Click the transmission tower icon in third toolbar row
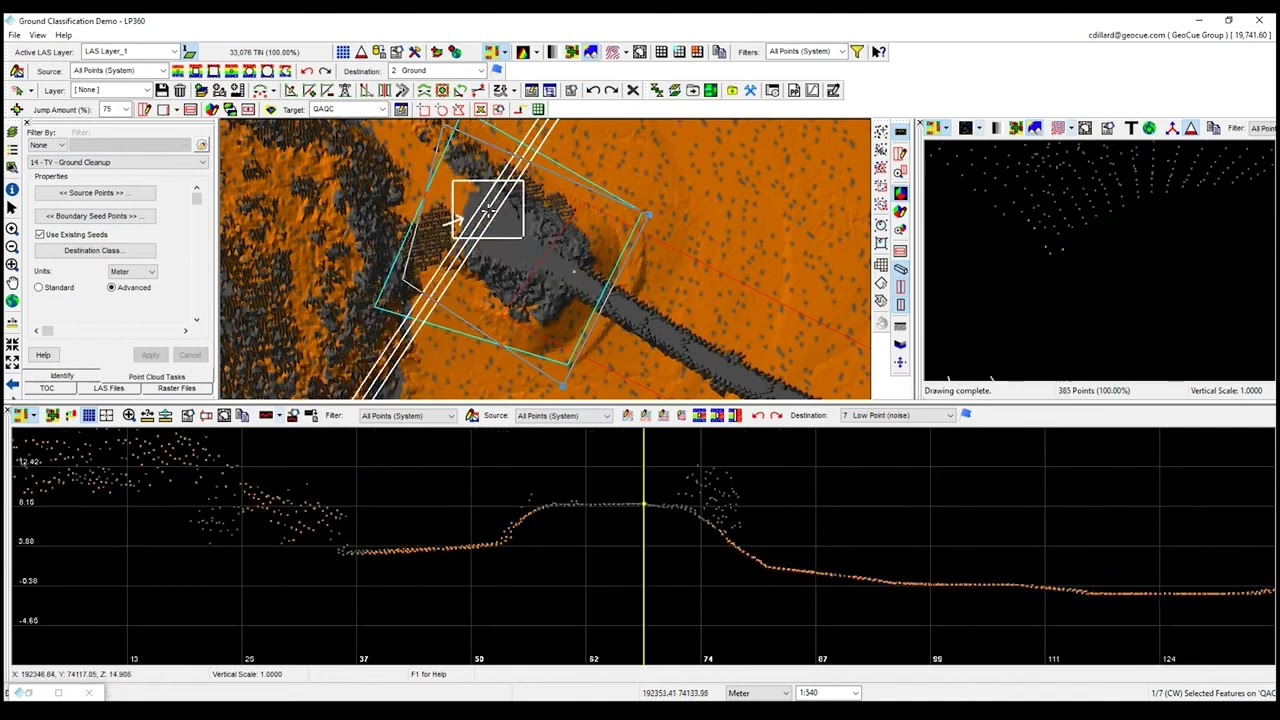1280x720 pixels. click(x=346, y=91)
